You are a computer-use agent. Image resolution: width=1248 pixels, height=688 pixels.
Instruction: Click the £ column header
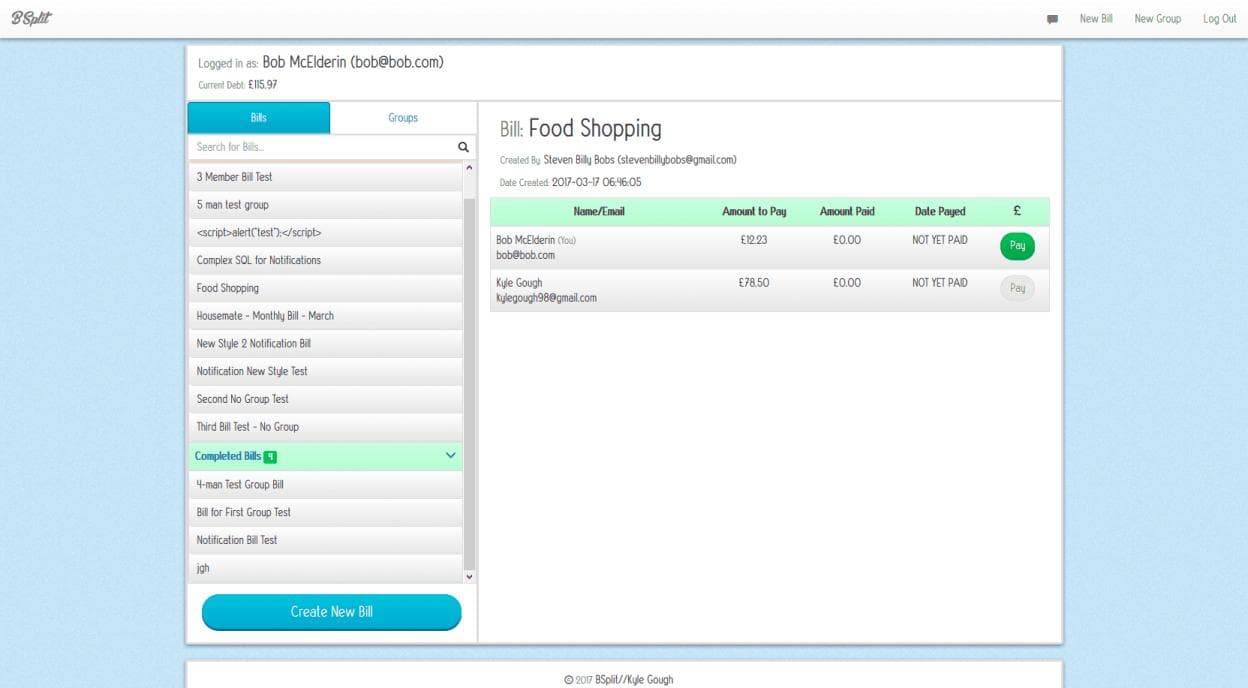1017,211
